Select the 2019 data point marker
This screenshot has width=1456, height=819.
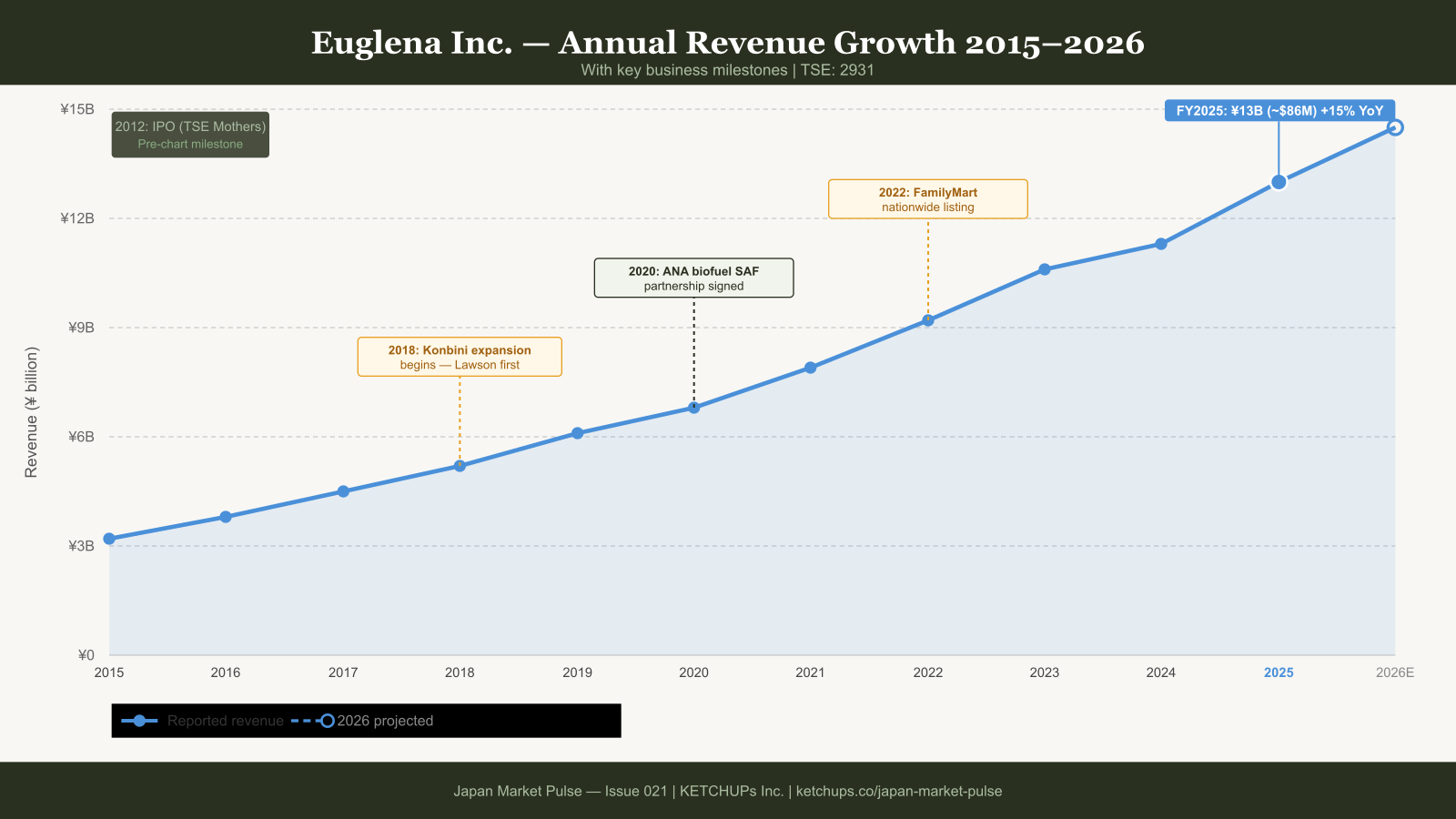[577, 433]
